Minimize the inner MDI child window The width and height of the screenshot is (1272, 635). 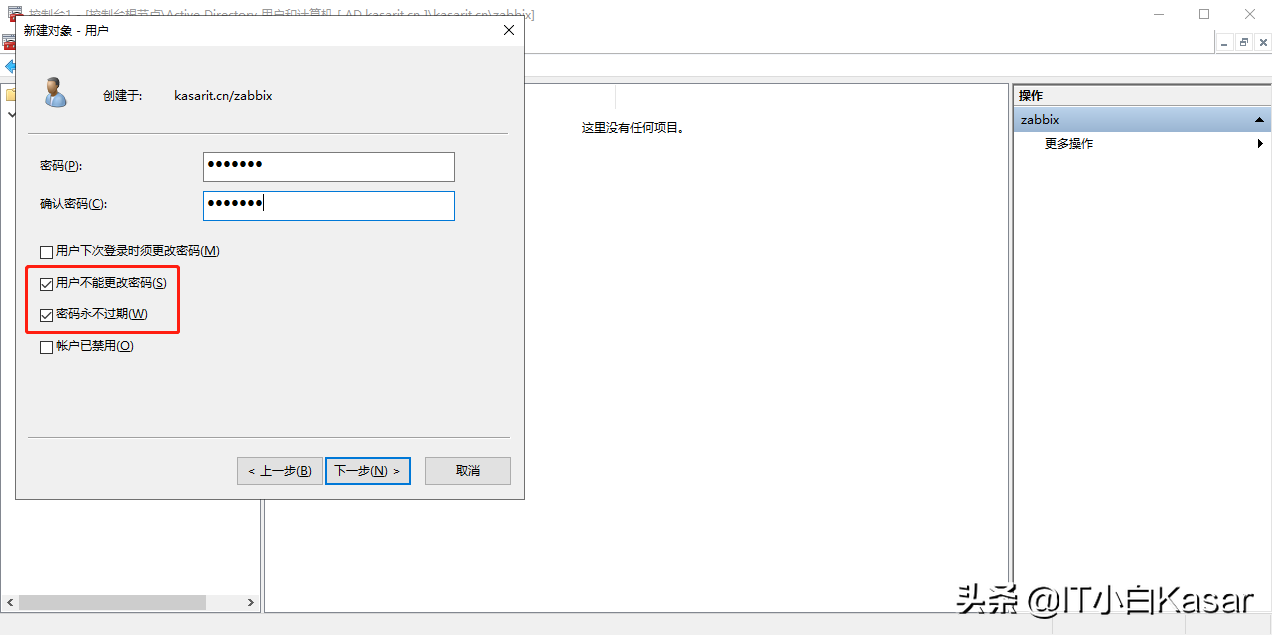(x=1226, y=42)
